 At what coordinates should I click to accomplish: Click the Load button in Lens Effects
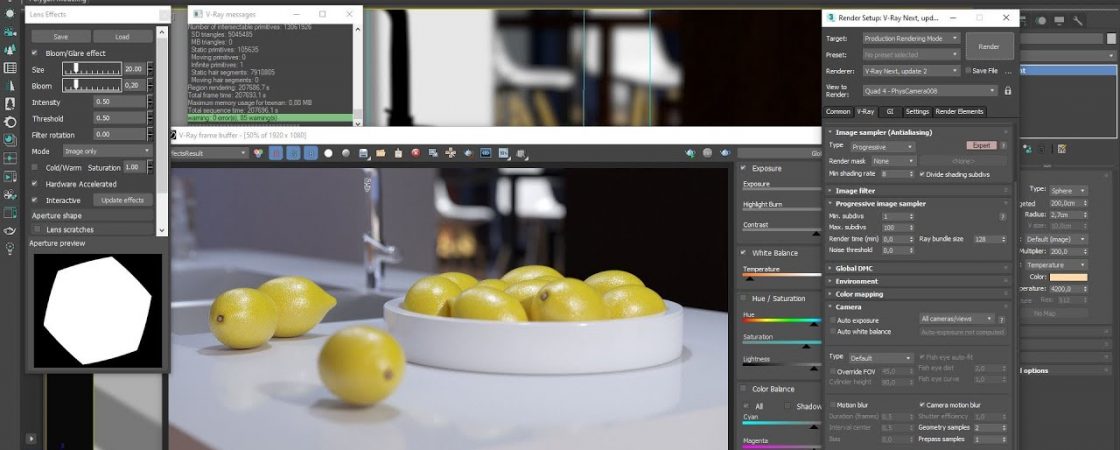[x=122, y=36]
